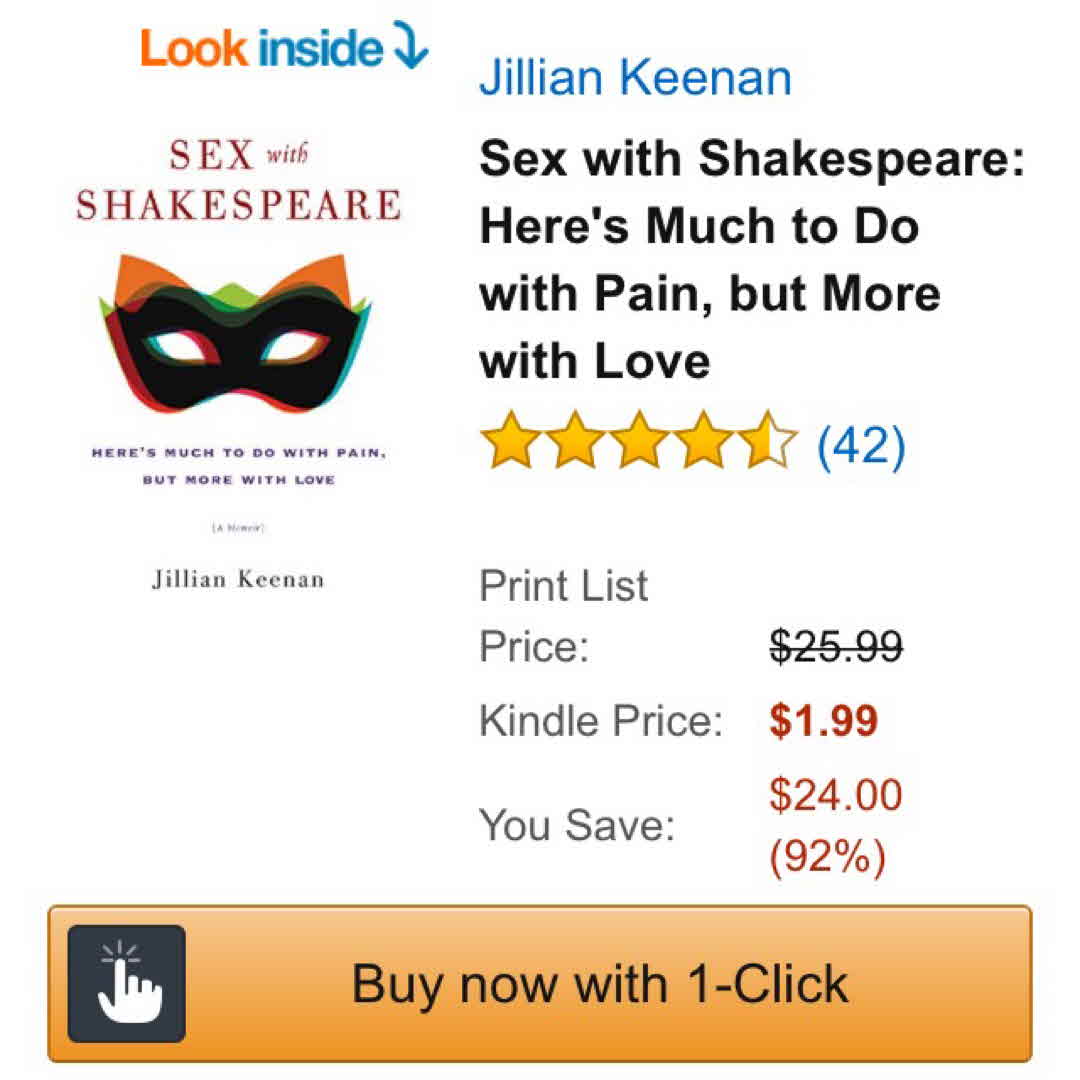Open the Look inside preview label
Image resolution: width=1080 pixels, height=1080 pixels.
[x=262, y=48]
